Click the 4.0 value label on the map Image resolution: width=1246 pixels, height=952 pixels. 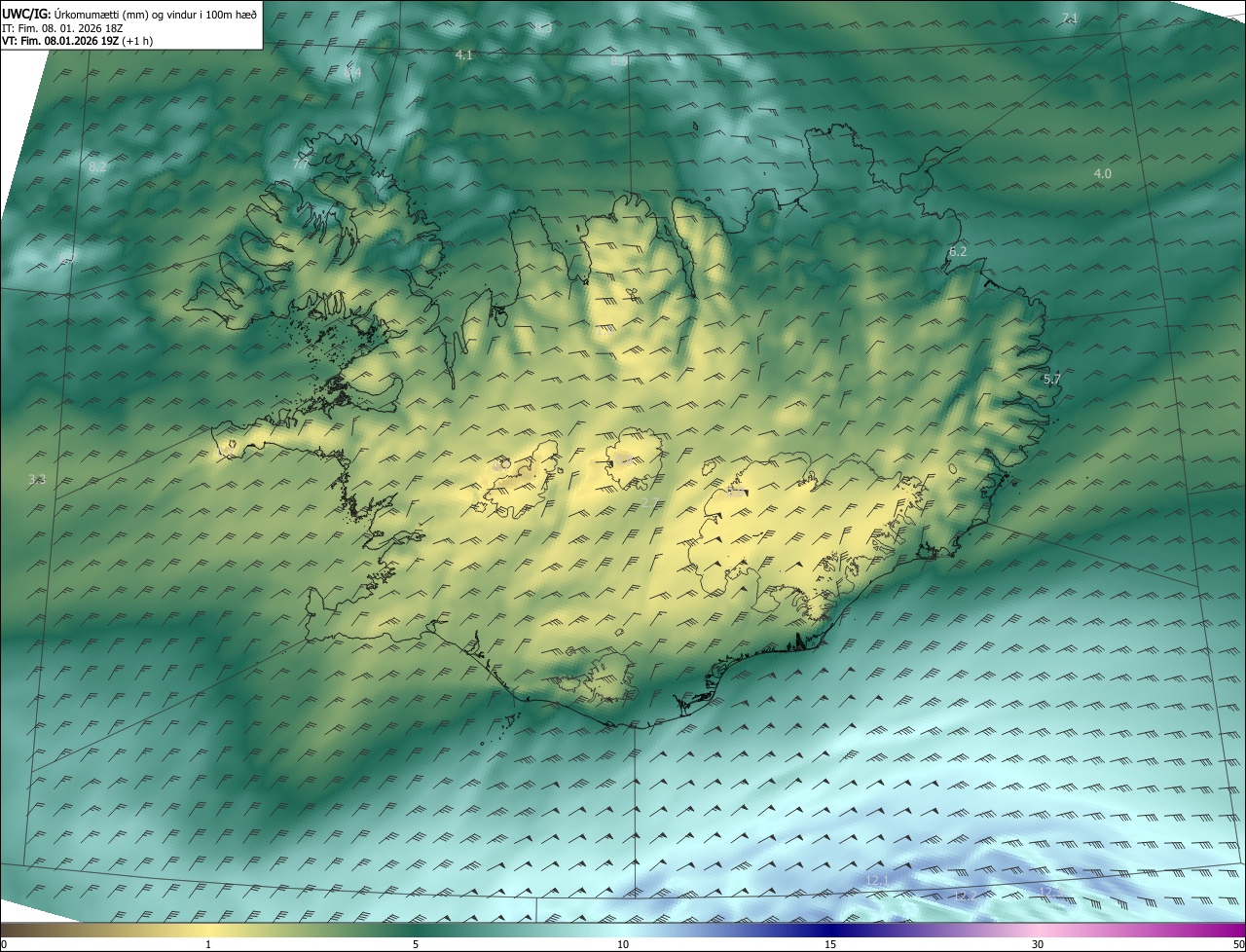click(x=1102, y=173)
